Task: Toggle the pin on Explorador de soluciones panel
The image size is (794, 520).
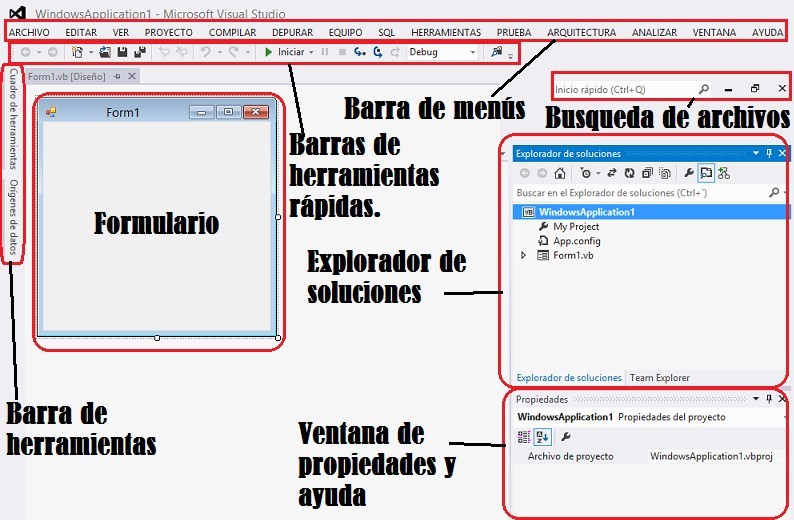Action: click(x=769, y=153)
